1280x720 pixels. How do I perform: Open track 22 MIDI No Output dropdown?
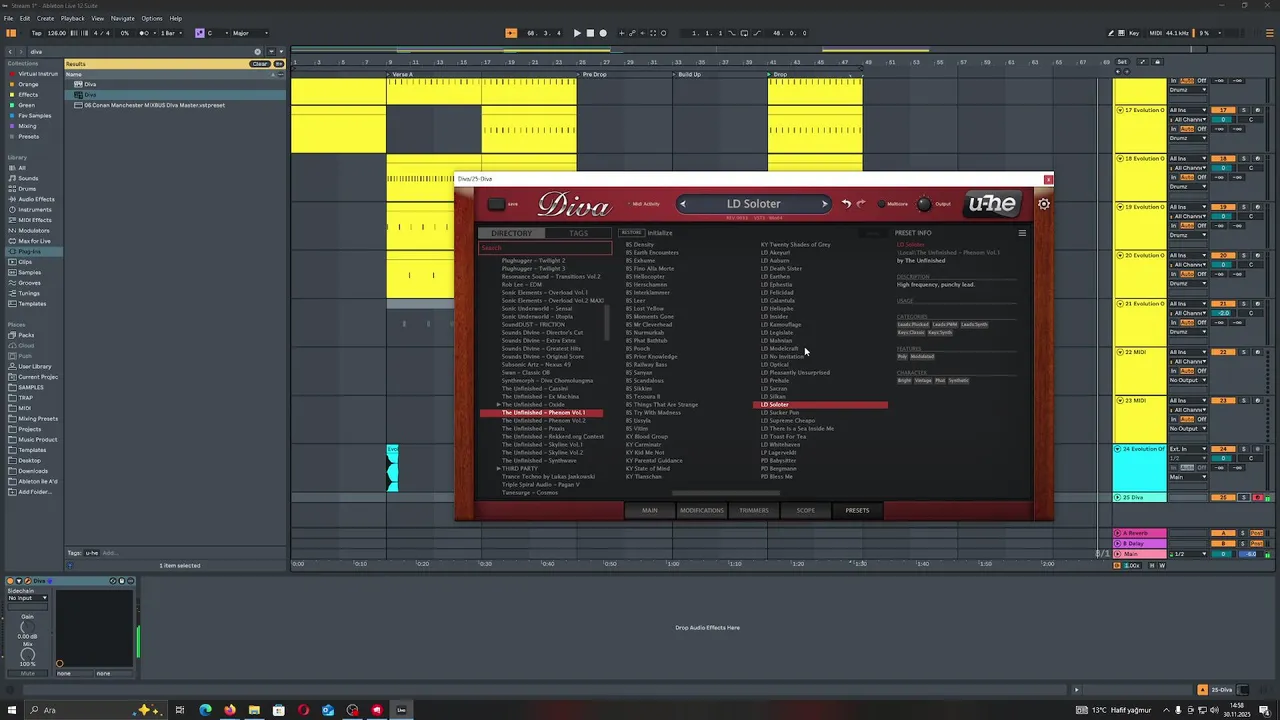[1188, 380]
